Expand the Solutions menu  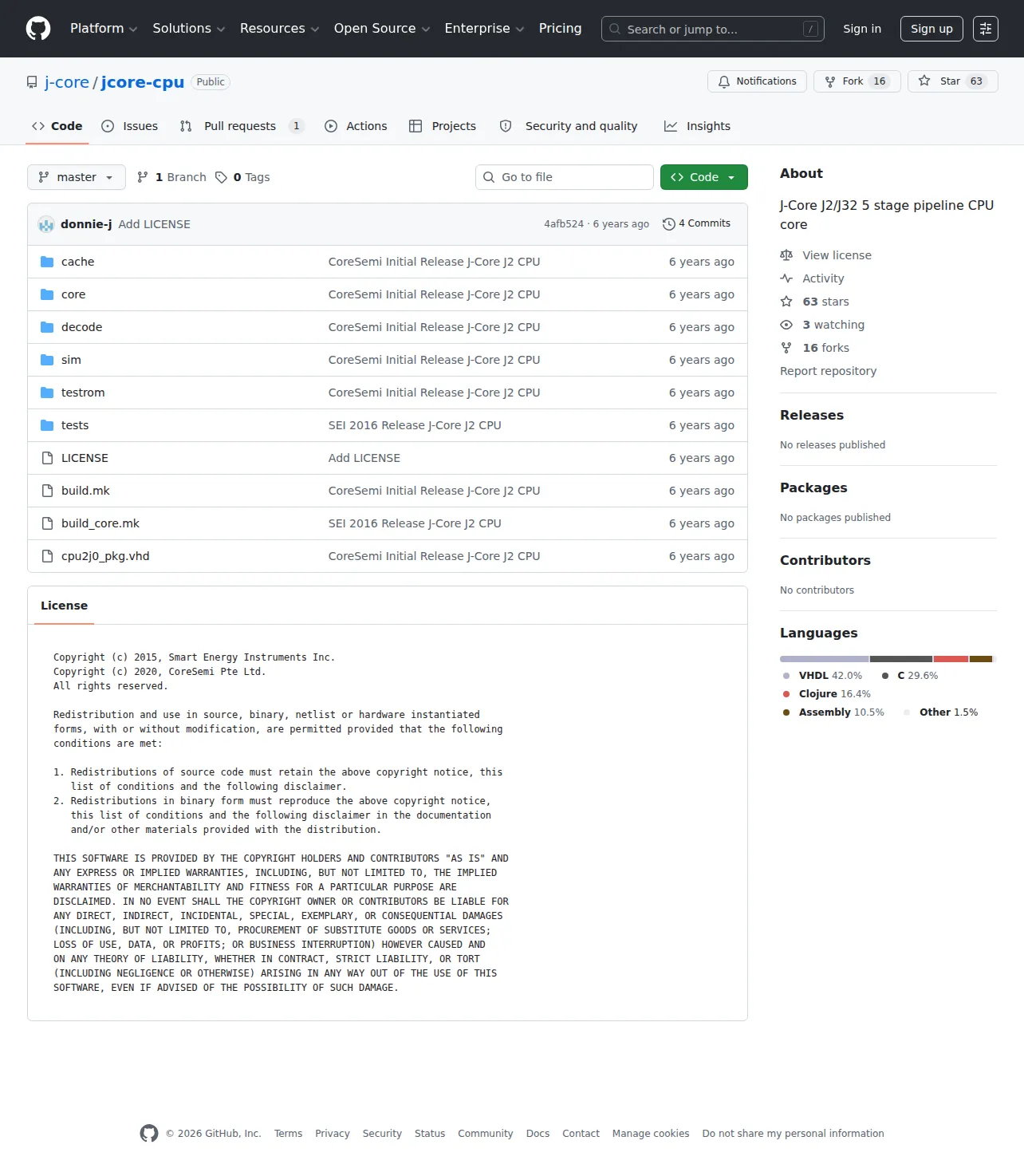click(189, 29)
